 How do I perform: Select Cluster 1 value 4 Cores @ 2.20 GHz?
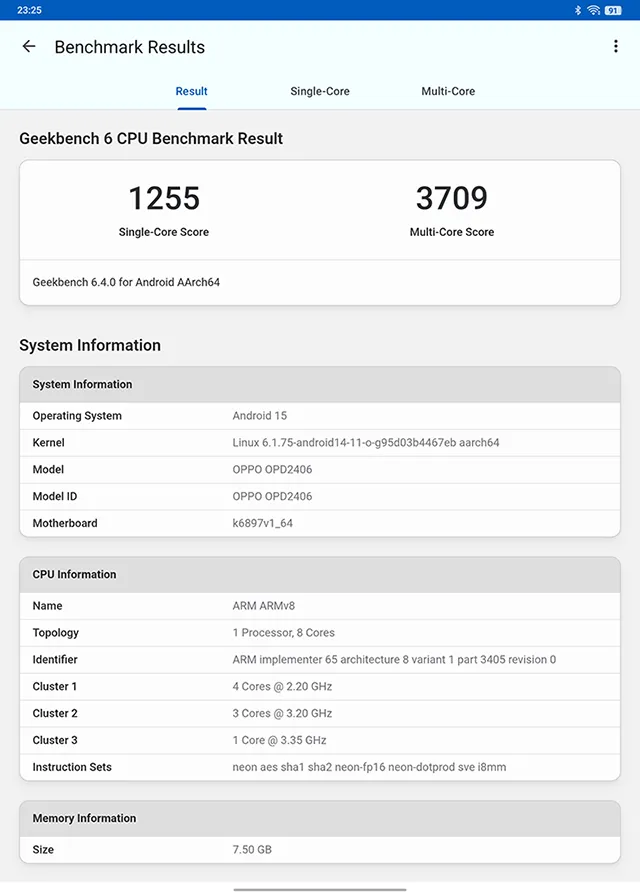point(282,687)
